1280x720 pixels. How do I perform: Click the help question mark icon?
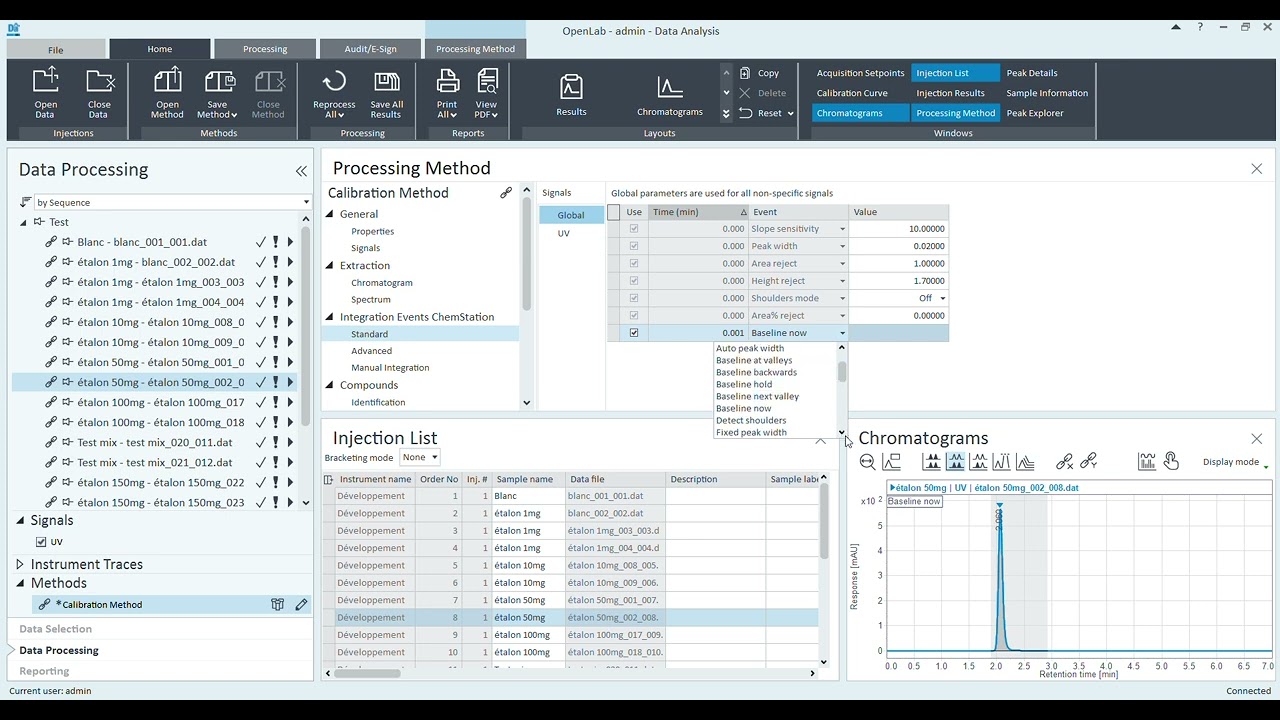click(1200, 27)
